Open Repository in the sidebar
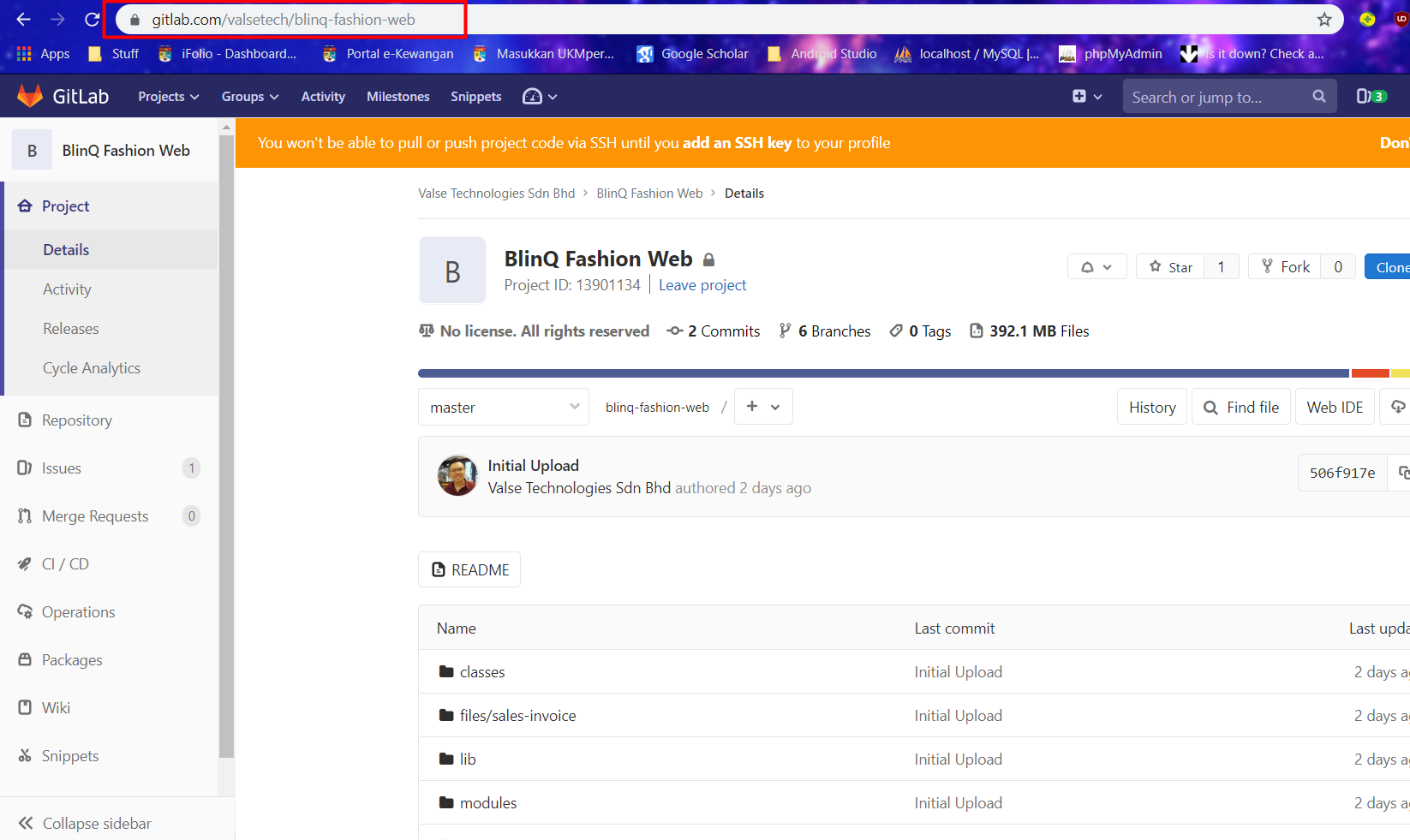 76,420
